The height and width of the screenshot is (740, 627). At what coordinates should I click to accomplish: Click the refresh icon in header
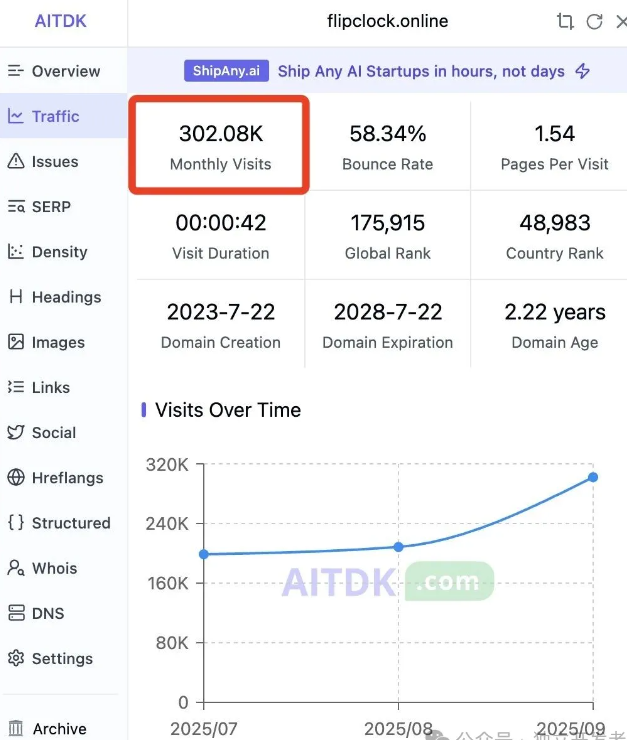pyautogui.click(x=594, y=21)
